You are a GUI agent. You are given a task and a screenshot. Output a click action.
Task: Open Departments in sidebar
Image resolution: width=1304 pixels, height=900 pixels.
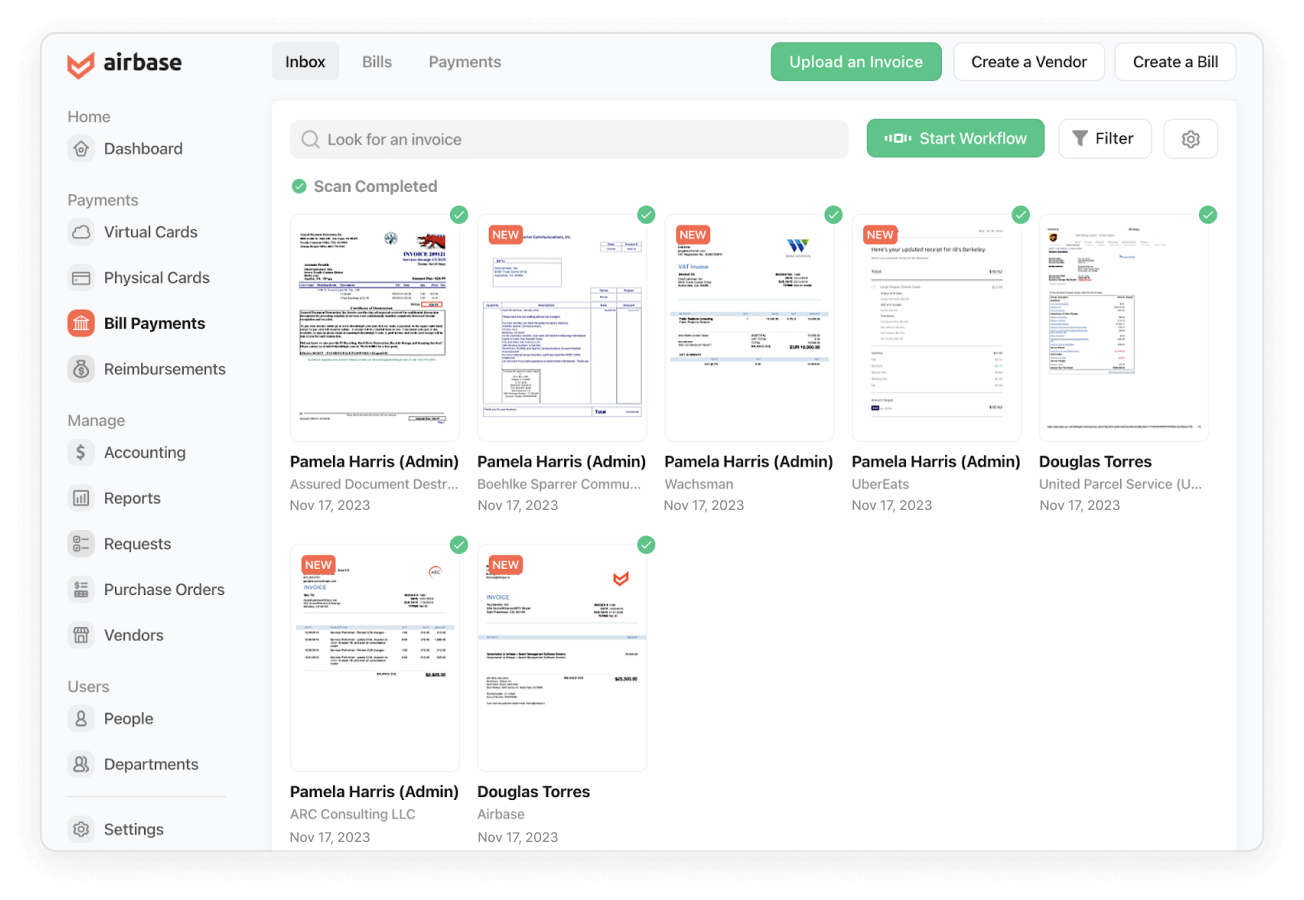click(x=151, y=764)
